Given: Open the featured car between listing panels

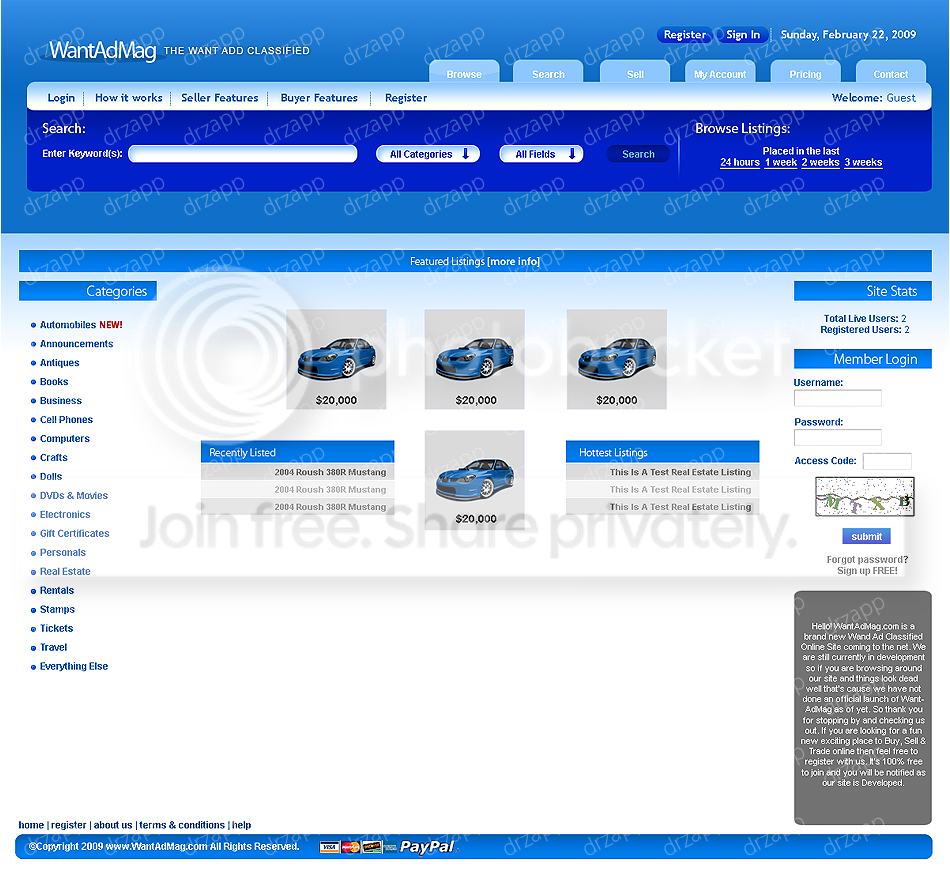Looking at the screenshot, I should (475, 479).
